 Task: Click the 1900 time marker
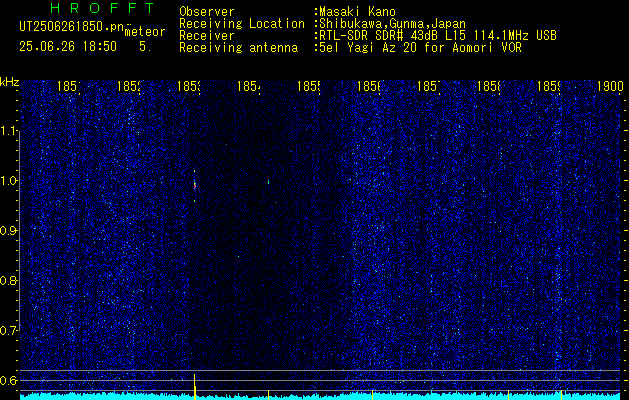click(610, 86)
